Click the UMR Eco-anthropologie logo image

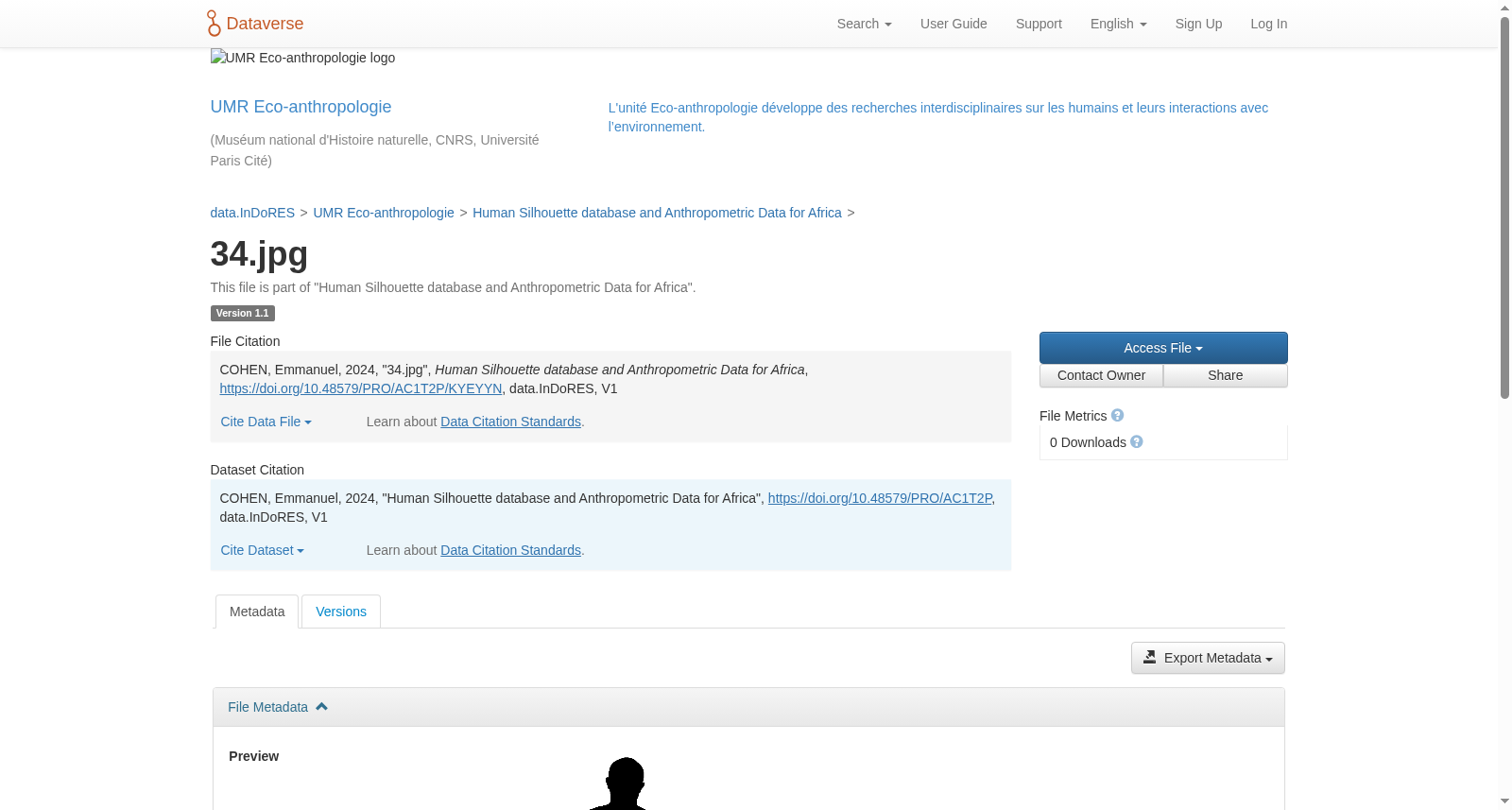click(x=303, y=58)
